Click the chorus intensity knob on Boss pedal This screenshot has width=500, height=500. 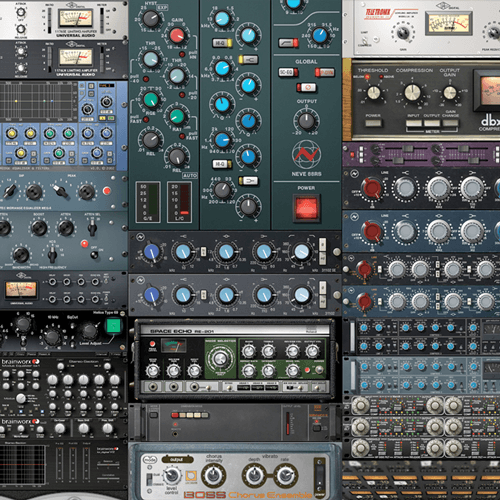[x=213, y=476]
